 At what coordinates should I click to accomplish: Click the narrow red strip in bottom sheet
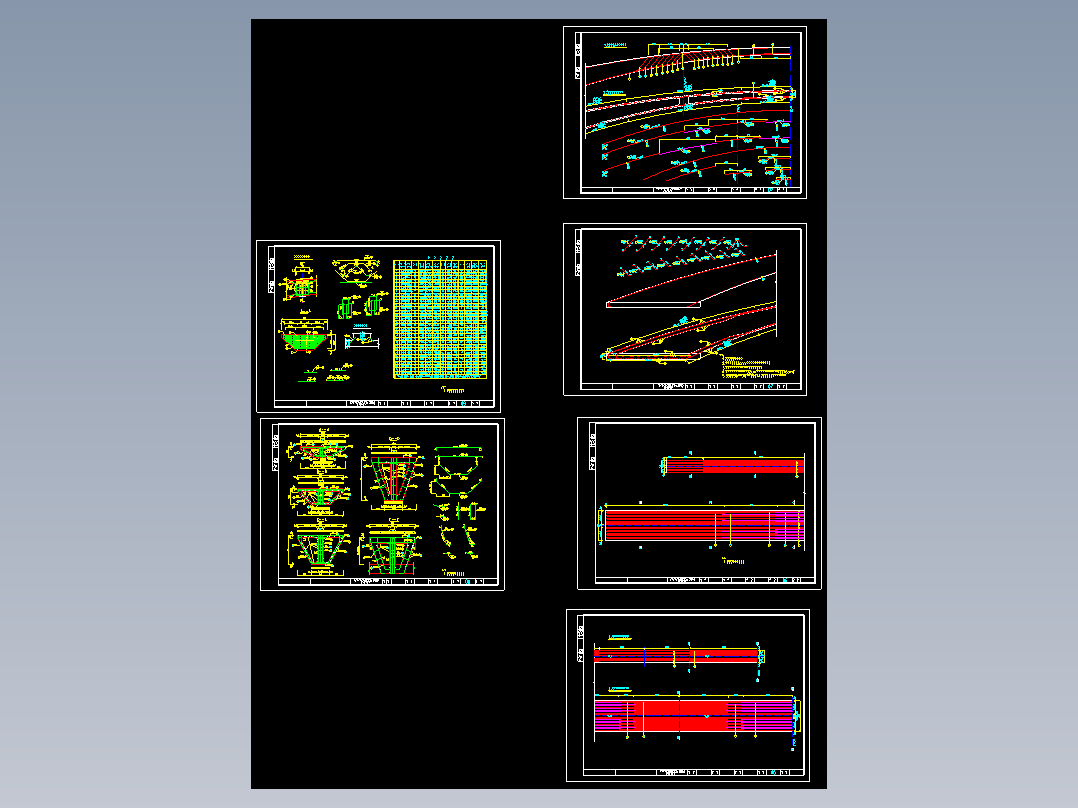pyautogui.click(x=676, y=657)
